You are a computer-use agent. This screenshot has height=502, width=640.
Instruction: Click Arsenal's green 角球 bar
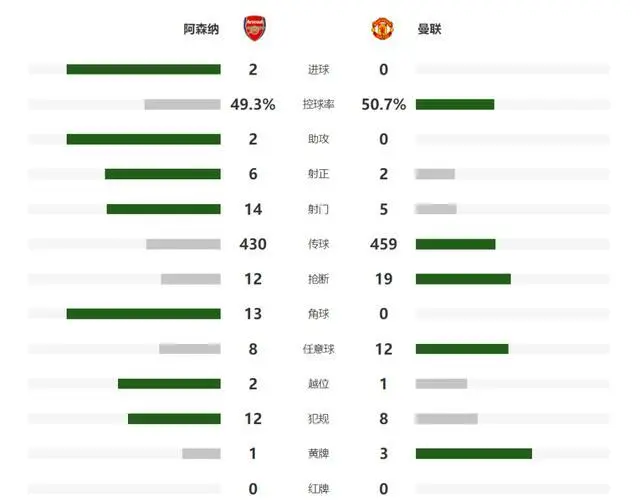click(x=144, y=314)
